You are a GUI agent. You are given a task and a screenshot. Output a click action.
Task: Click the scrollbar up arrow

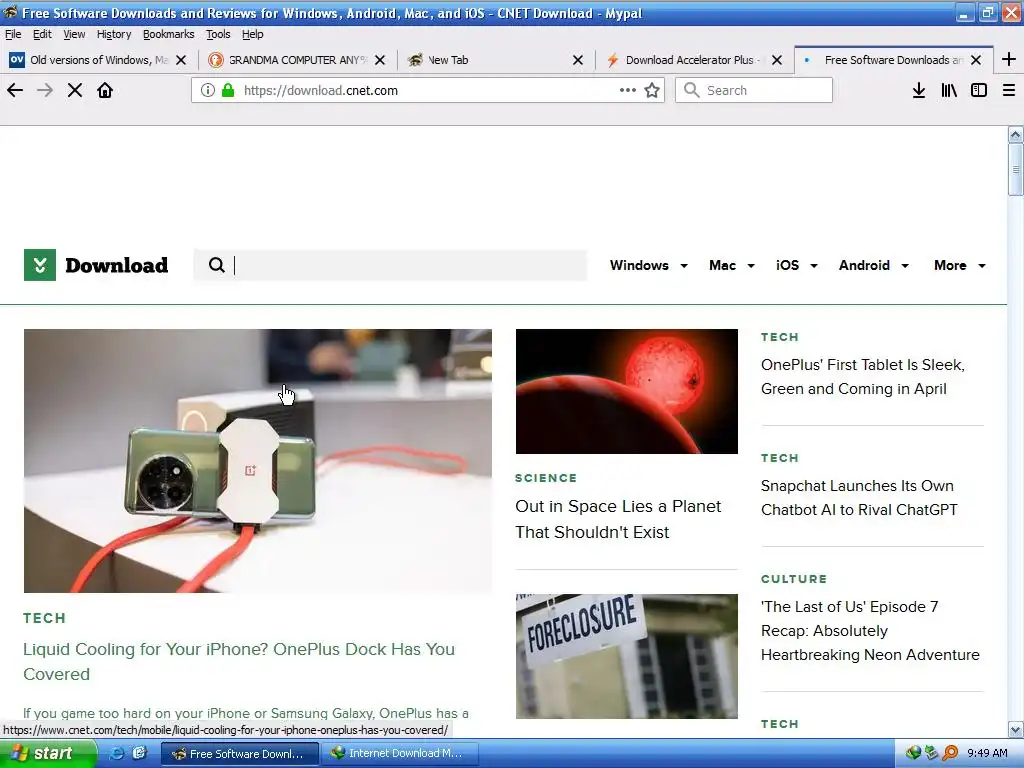[1016, 135]
